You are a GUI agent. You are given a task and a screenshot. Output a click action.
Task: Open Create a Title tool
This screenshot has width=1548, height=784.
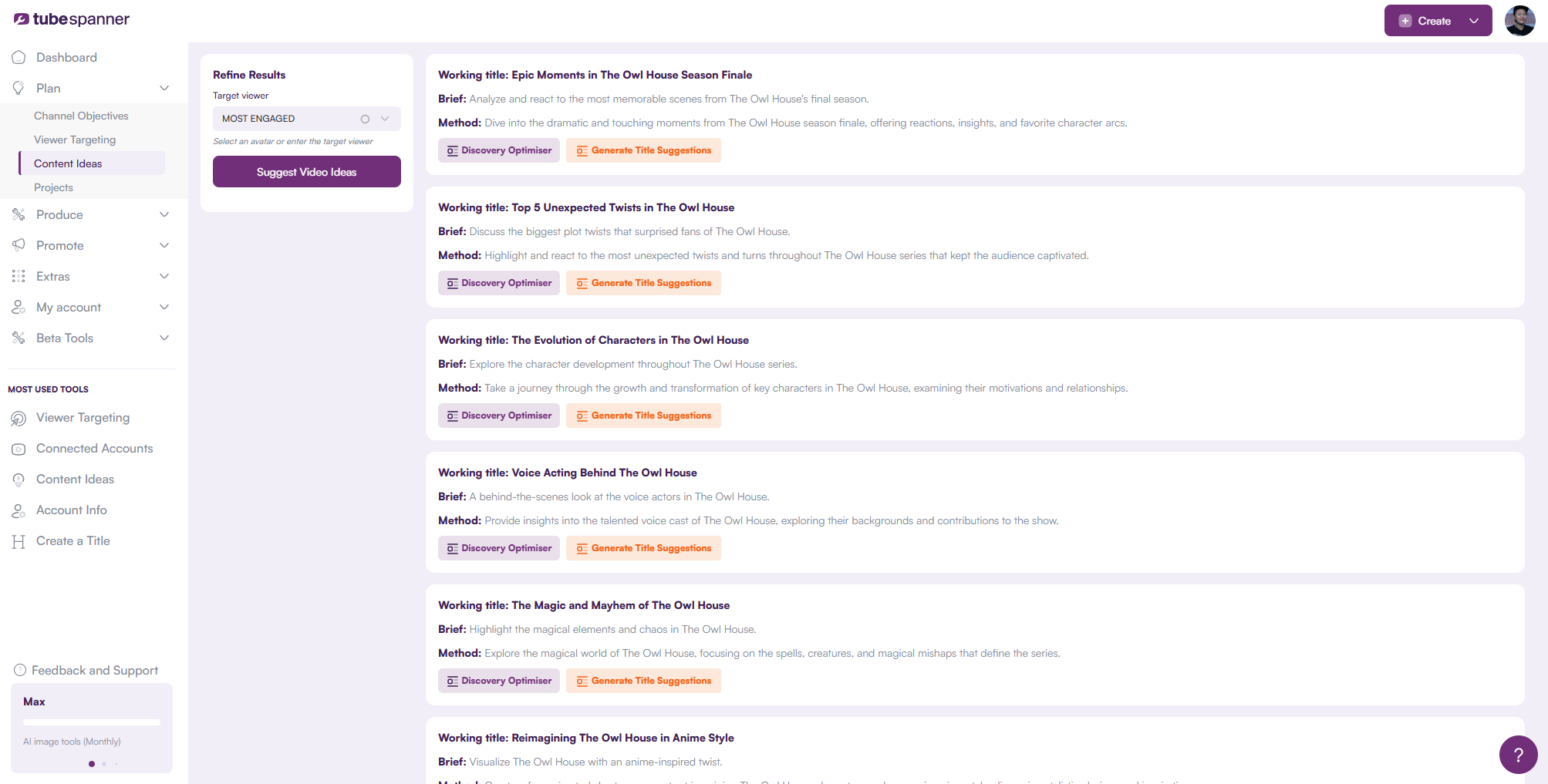point(73,541)
